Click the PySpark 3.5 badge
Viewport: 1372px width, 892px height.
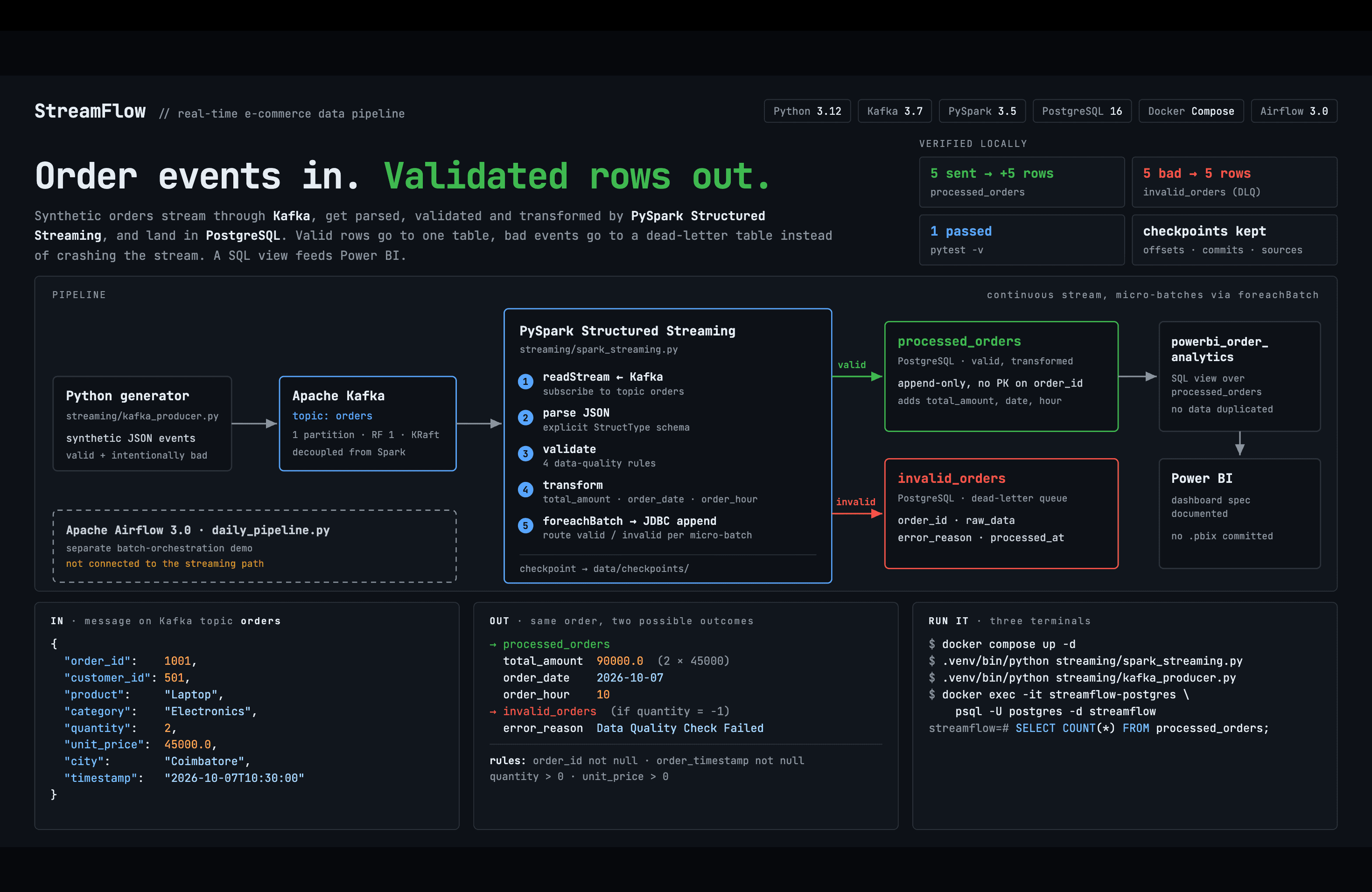(982, 111)
